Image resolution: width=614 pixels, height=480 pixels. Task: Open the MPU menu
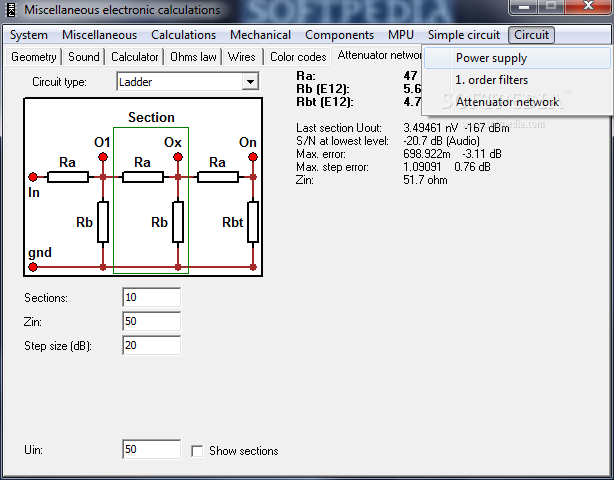tap(401, 35)
